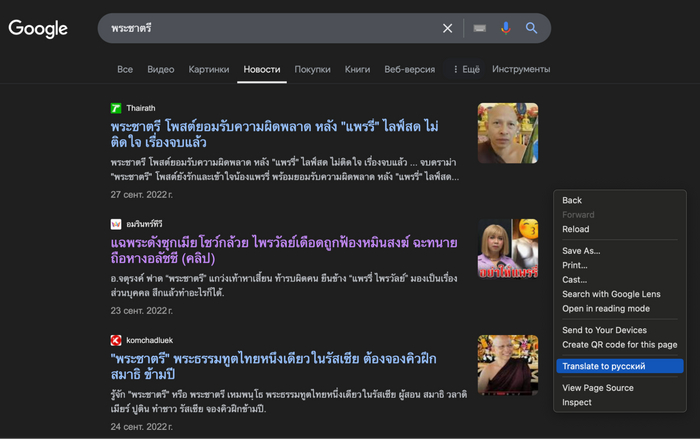Click the komchadluek source favicon

click(x=116, y=340)
